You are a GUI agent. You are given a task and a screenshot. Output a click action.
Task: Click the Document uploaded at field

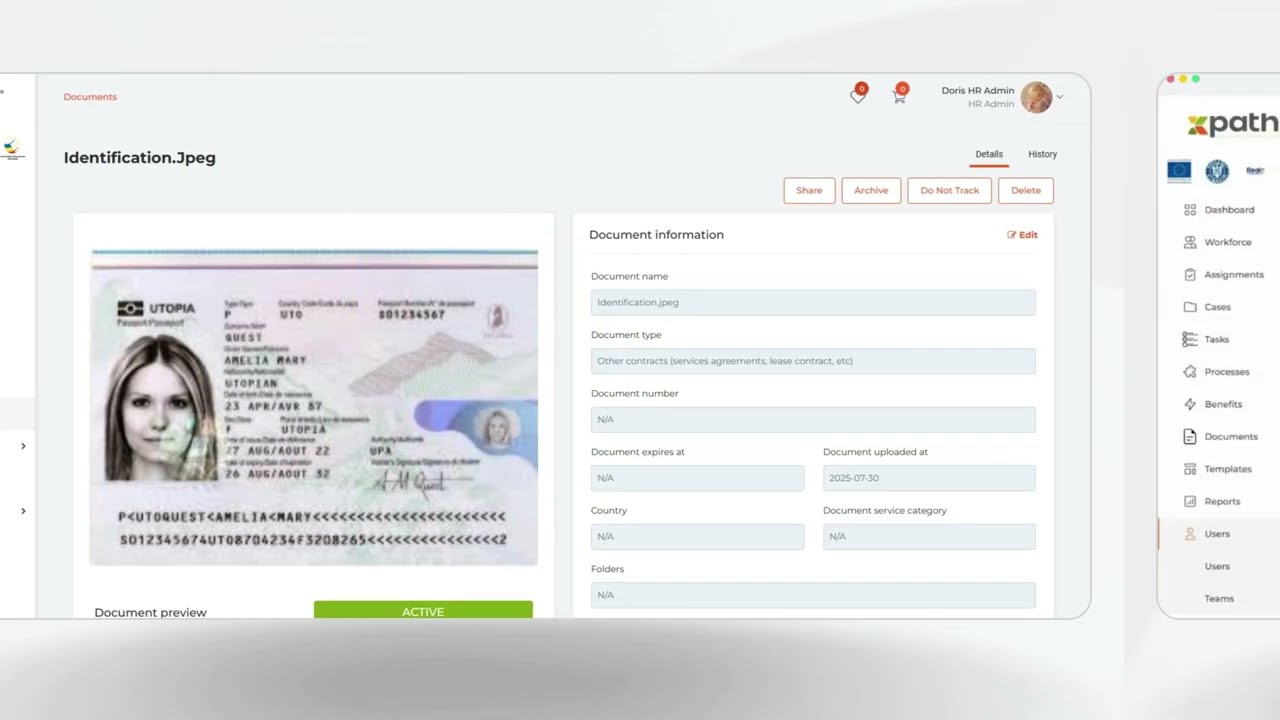(x=929, y=478)
